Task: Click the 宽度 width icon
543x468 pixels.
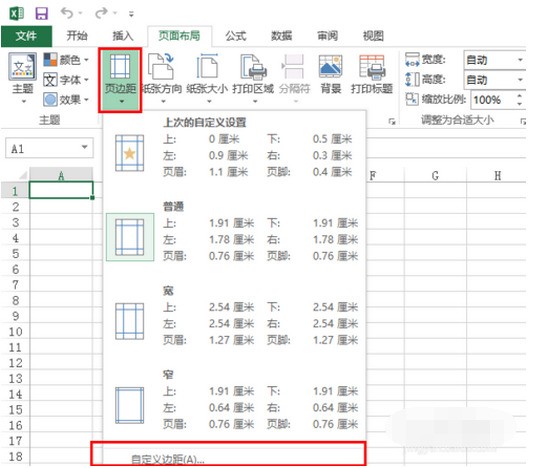Action: pos(412,60)
